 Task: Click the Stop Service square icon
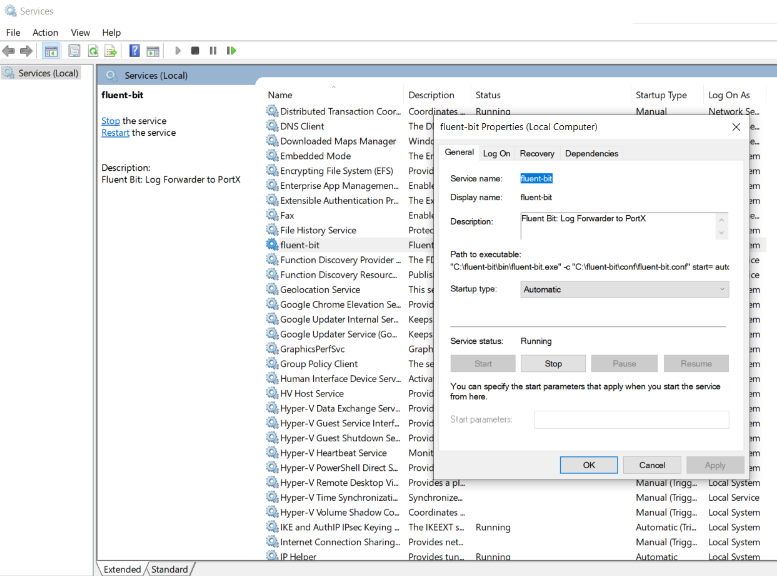pyautogui.click(x=195, y=51)
